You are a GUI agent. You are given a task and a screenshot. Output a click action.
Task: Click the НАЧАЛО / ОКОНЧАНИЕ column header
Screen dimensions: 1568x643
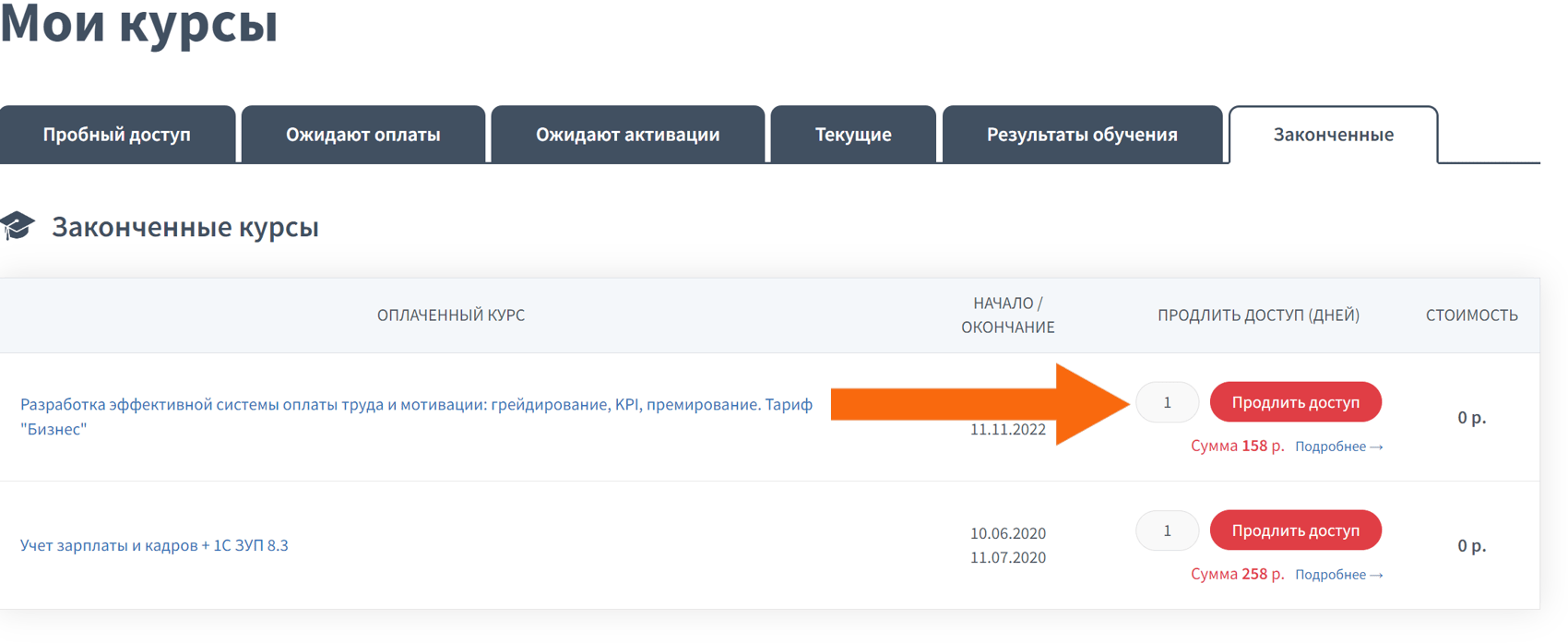click(1007, 316)
